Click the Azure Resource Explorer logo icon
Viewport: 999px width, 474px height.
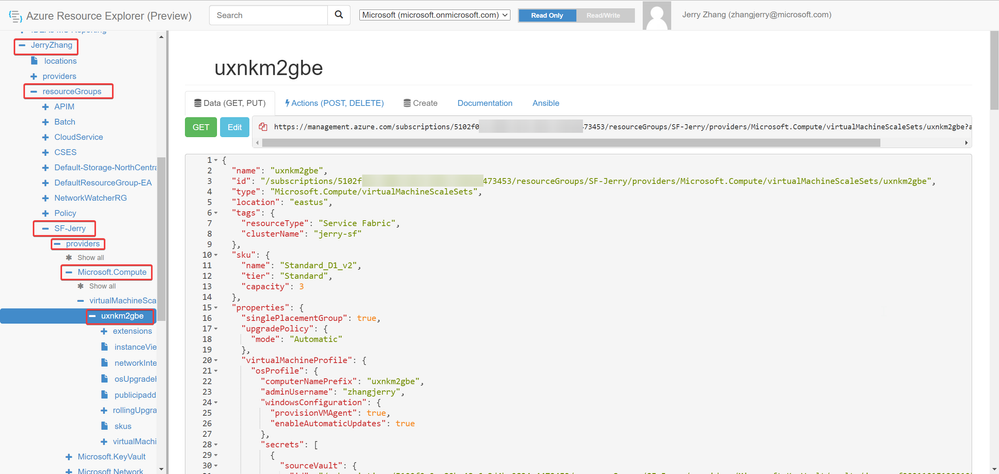[x=15, y=15]
